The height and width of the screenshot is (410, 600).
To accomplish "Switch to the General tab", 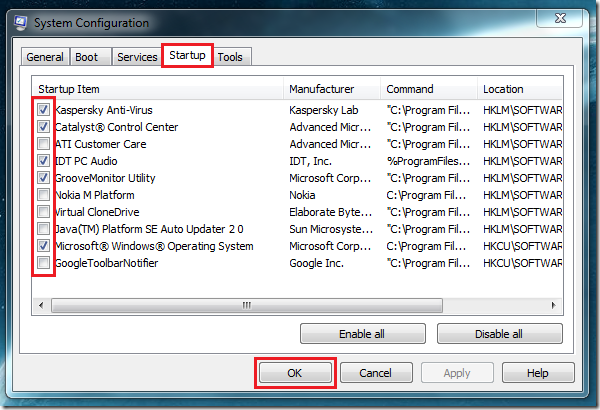I will point(45,57).
